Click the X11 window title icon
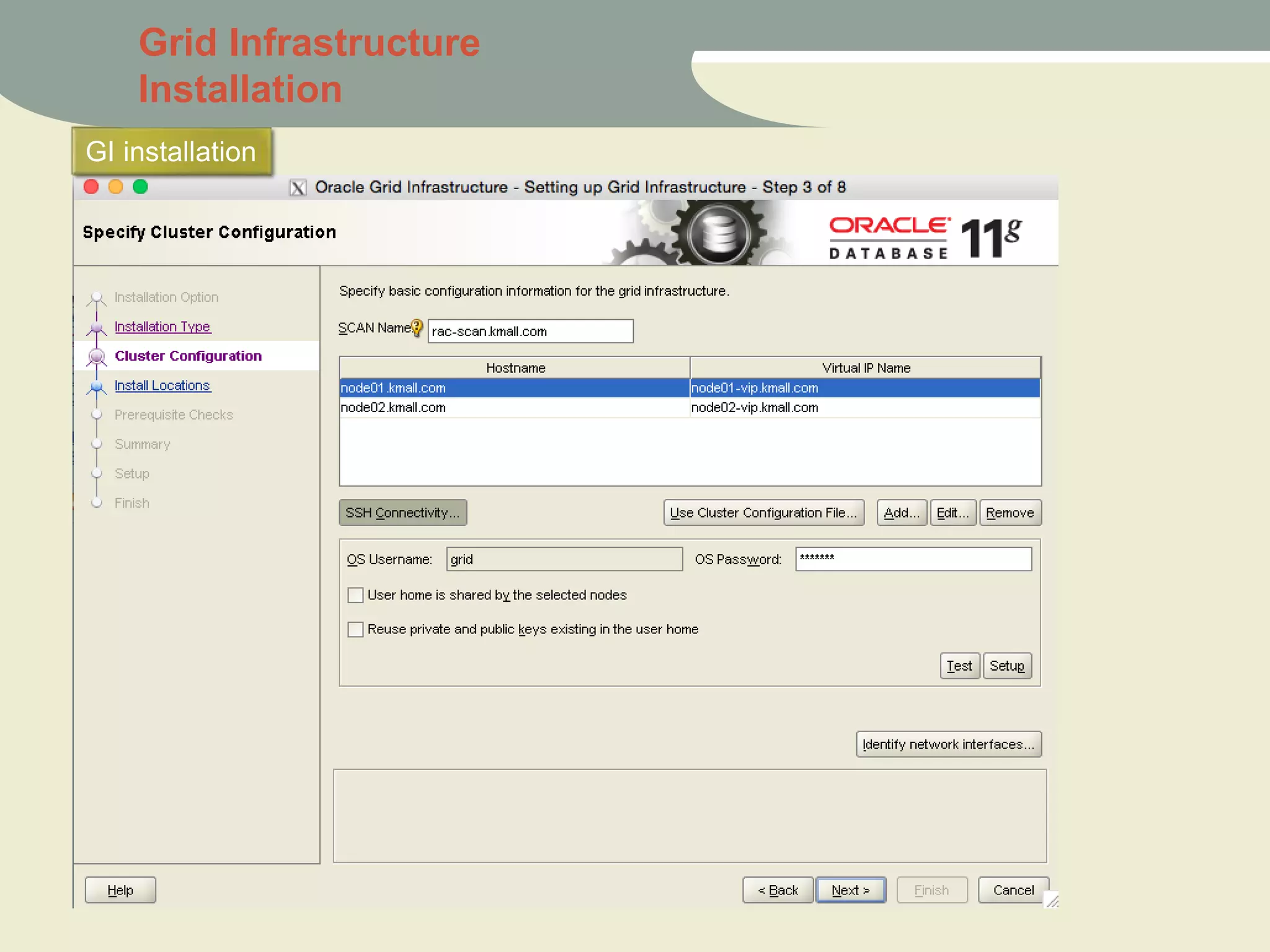The image size is (1270, 952). tap(298, 187)
